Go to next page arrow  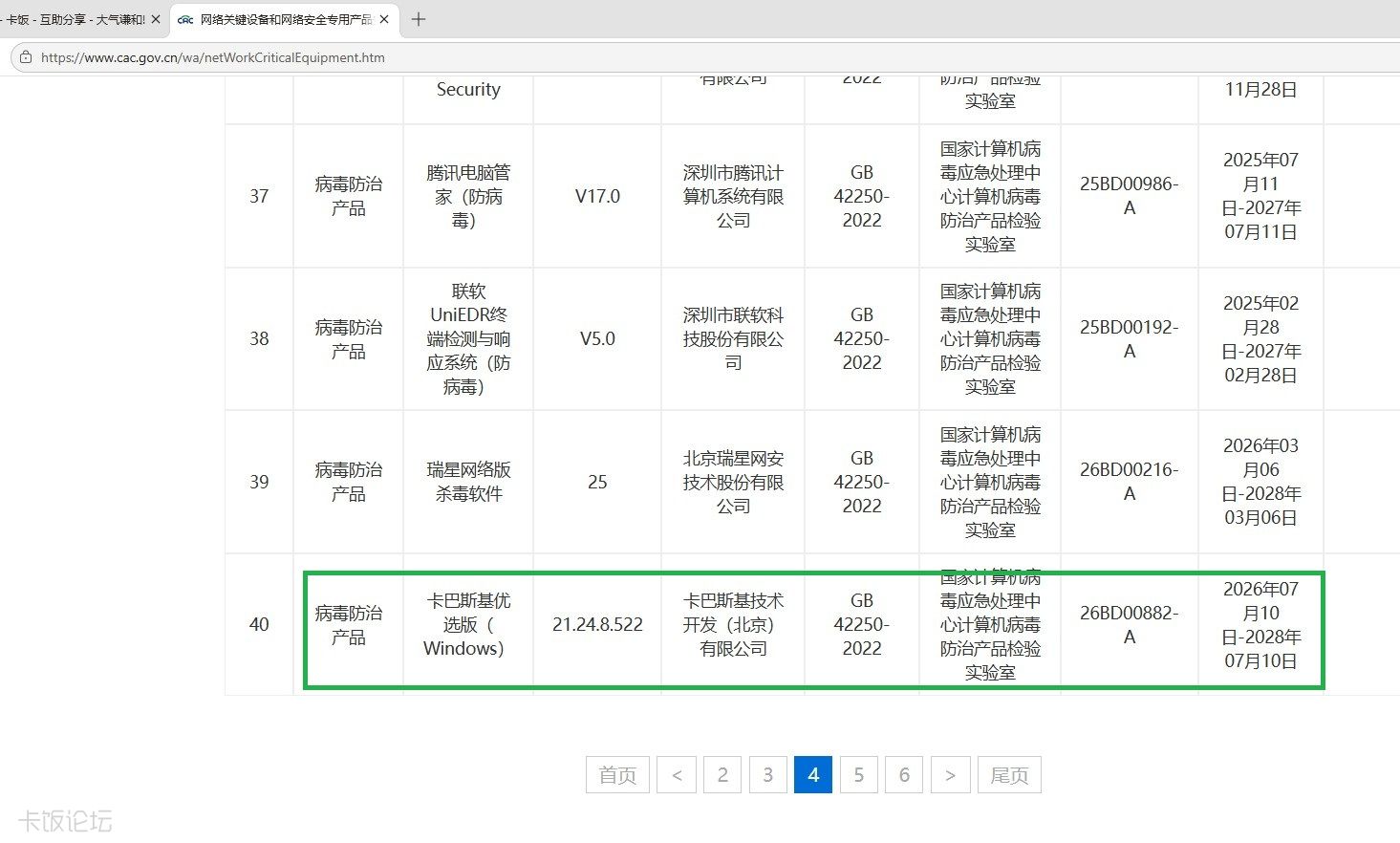click(x=950, y=775)
